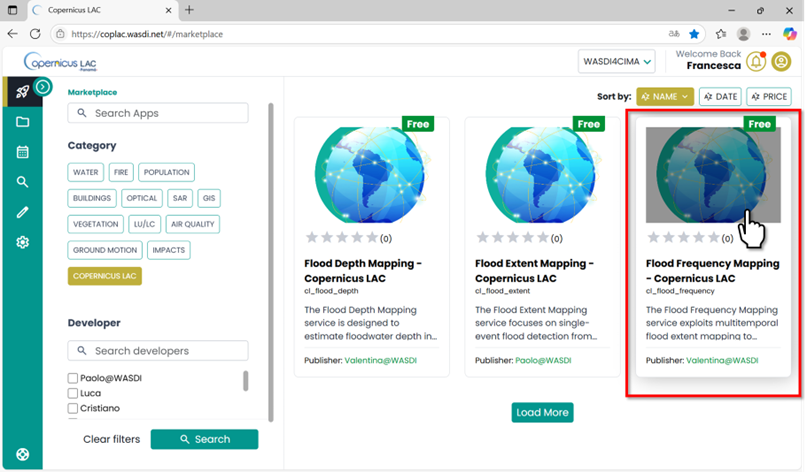The image size is (807, 472).
Task: Toggle the AIR QUALITY category filter
Action: coord(192,224)
